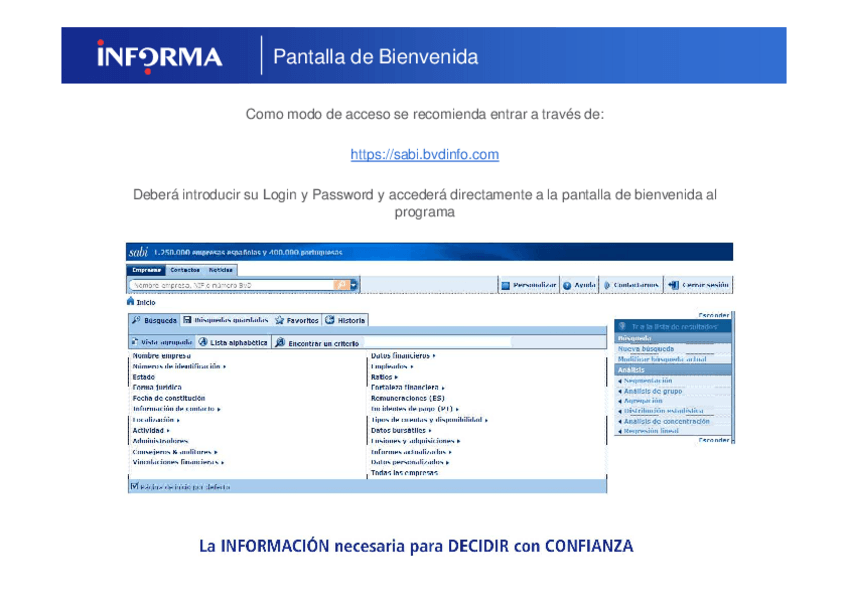Expand Tipos de cuentas y disponibilidad
The height and width of the screenshot is (599, 848).
[429, 420]
